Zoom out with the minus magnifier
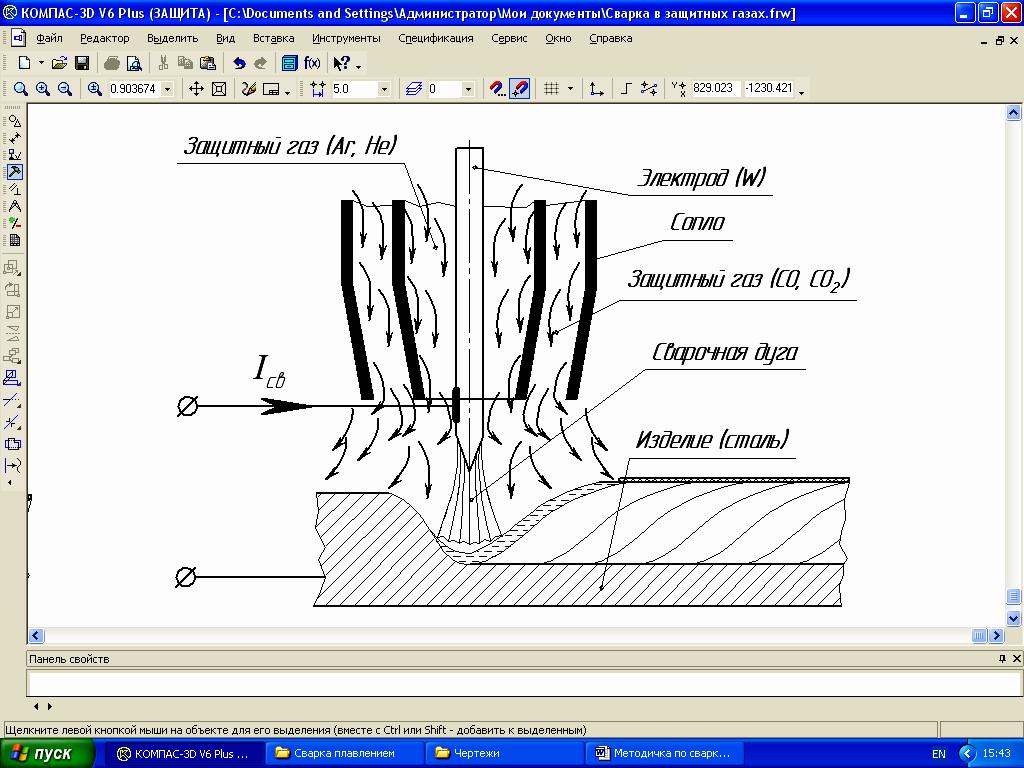The image size is (1024, 768). (65, 88)
